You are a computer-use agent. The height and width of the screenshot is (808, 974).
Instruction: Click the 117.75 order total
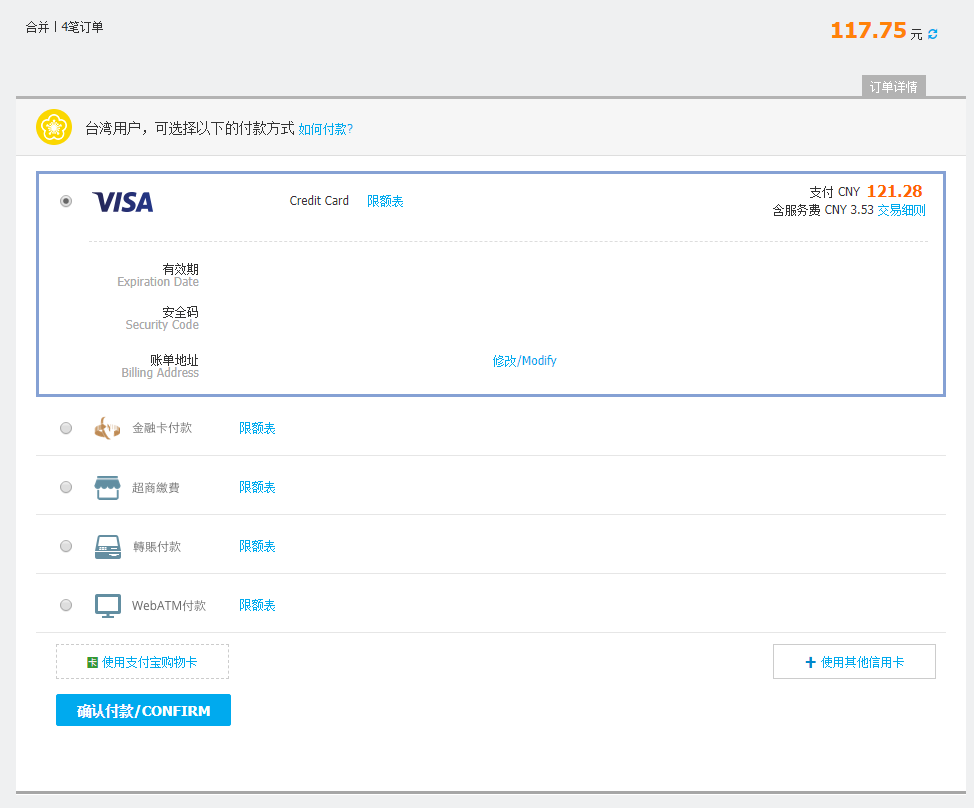pyautogui.click(x=868, y=30)
